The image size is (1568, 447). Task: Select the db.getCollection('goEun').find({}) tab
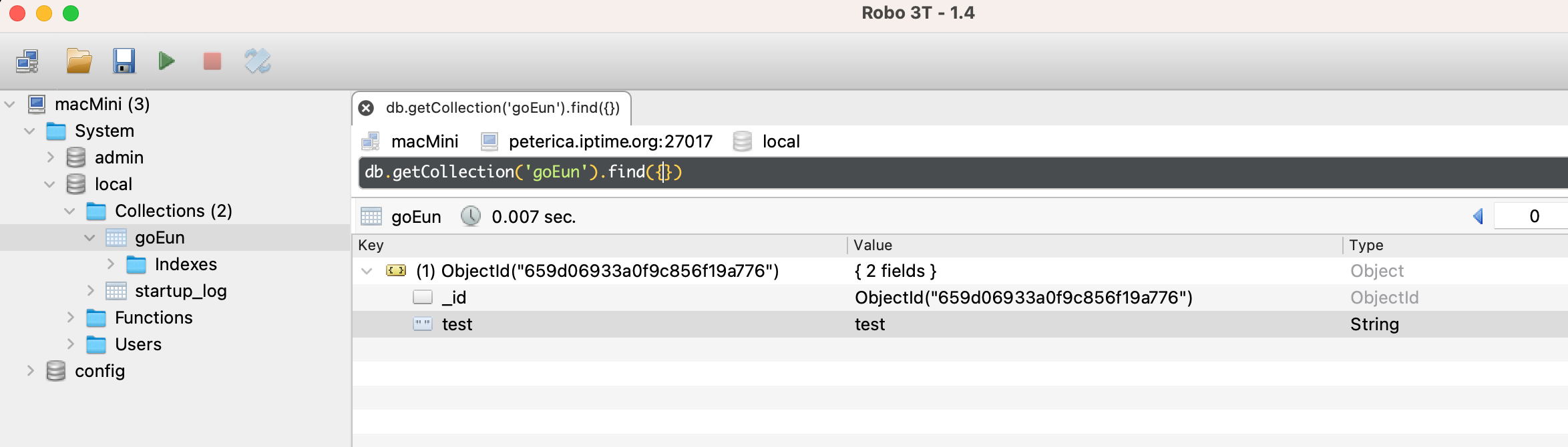click(x=502, y=108)
